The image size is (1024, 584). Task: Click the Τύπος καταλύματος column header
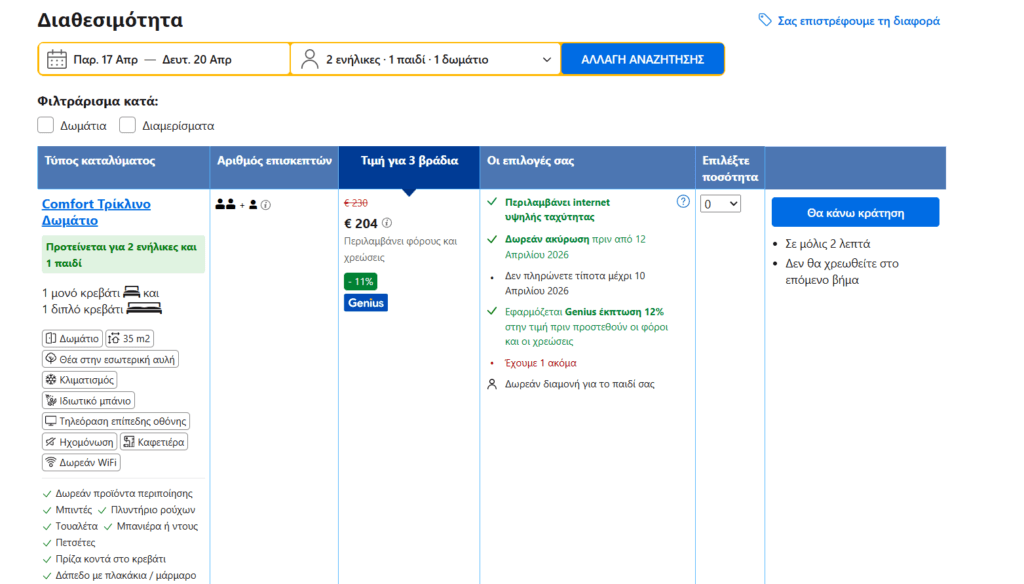(99, 161)
